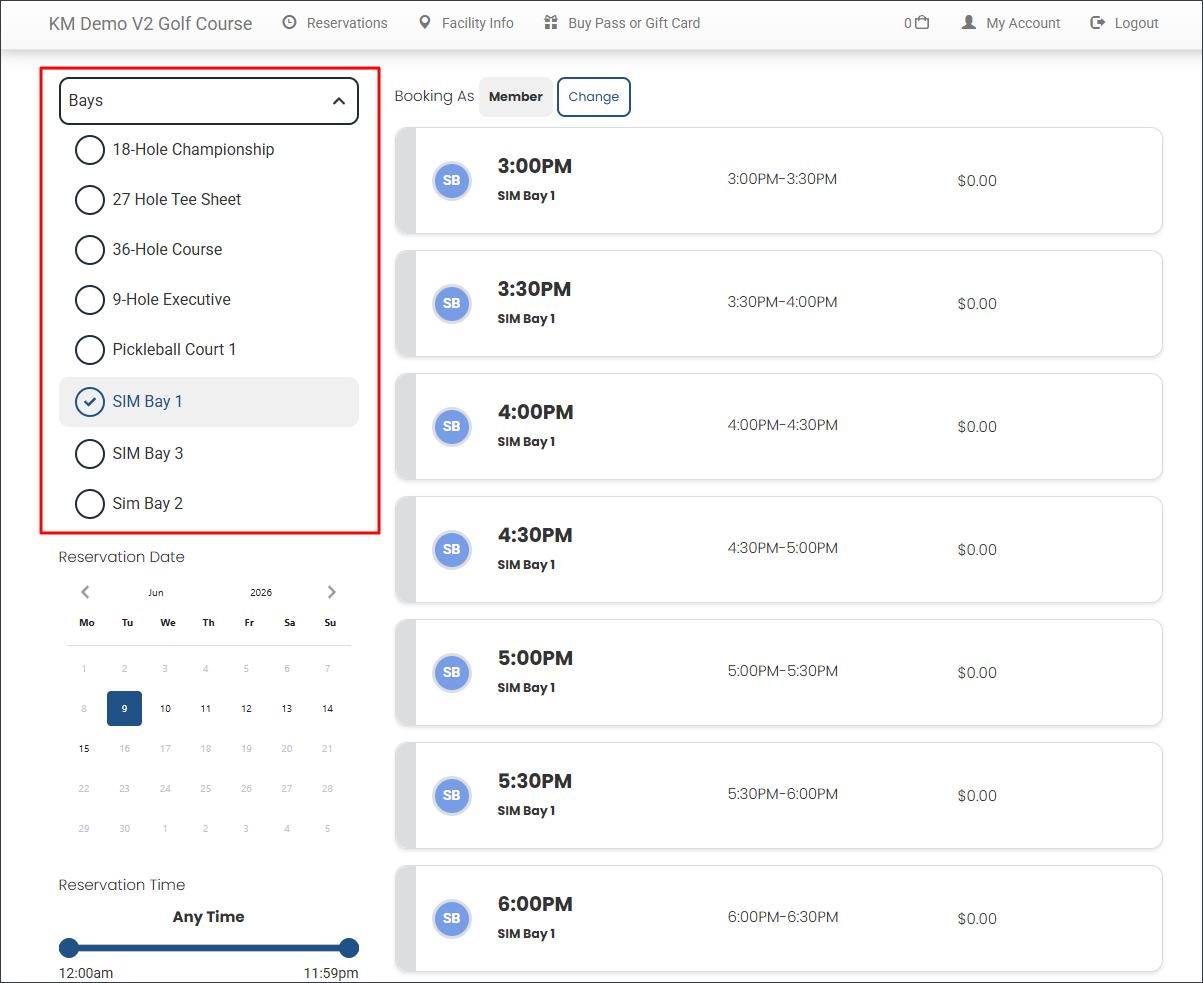1203x983 pixels.
Task: Click the 12:00am time slider handle
Action: click(69, 948)
